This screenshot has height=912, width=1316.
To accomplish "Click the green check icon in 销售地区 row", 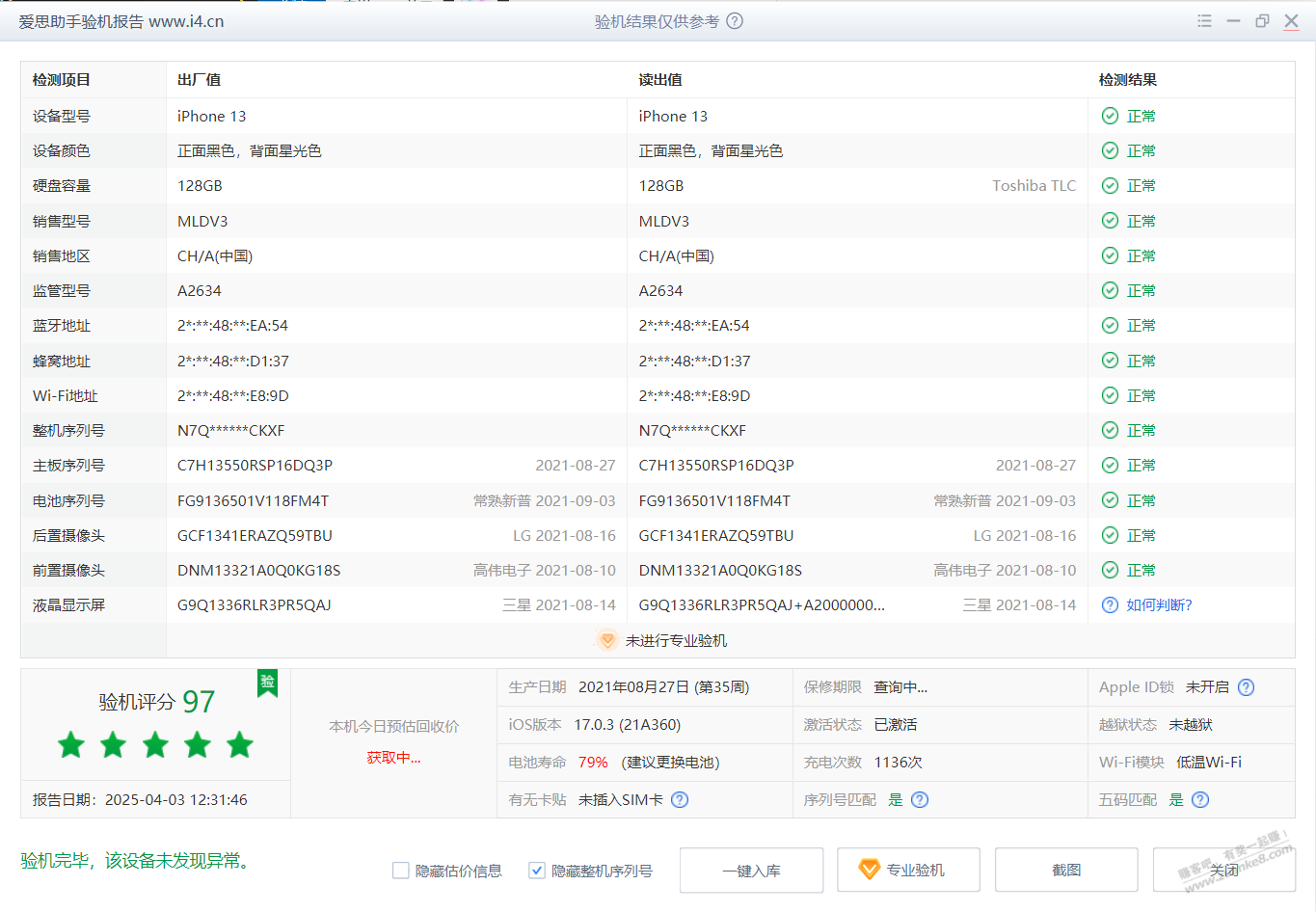I will [1110, 255].
